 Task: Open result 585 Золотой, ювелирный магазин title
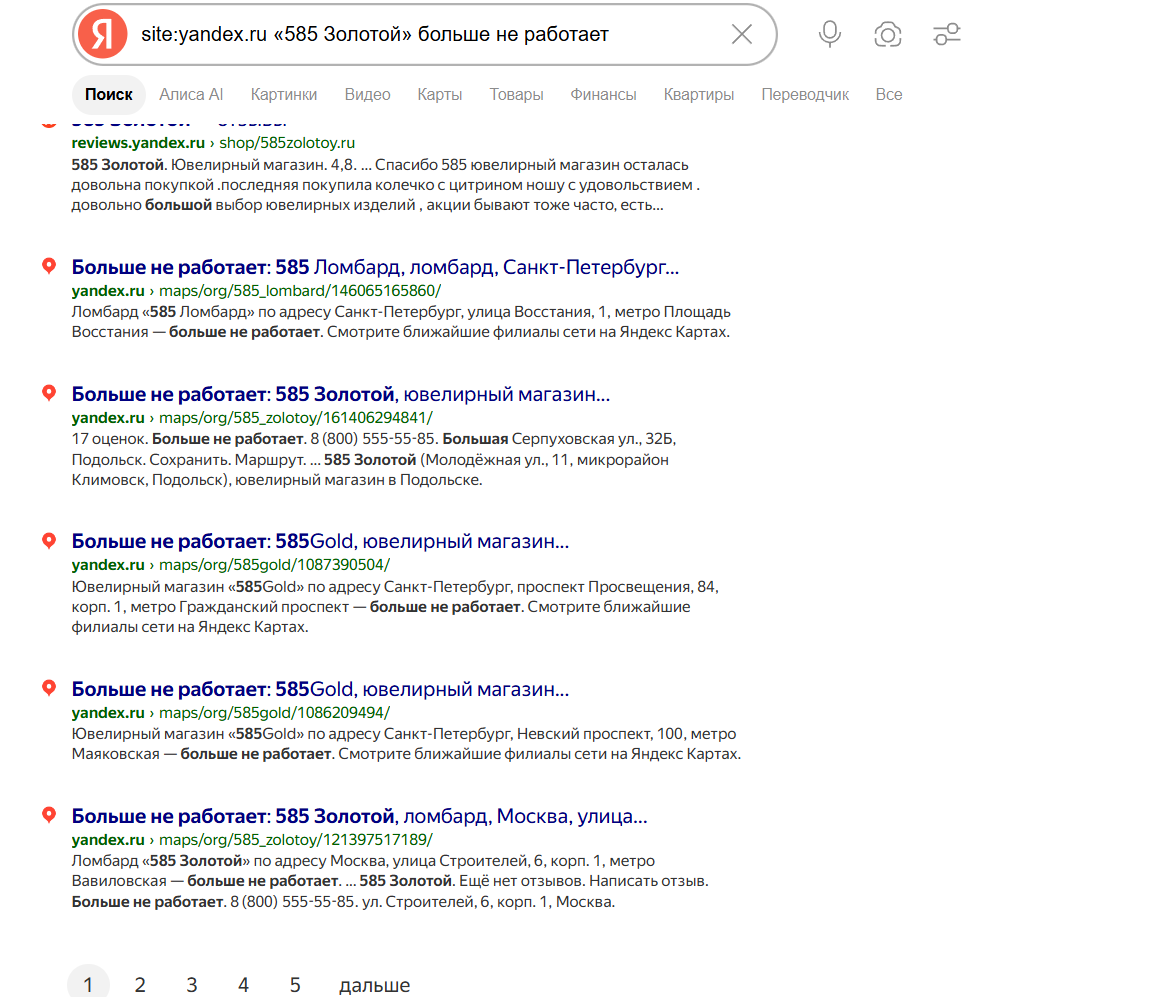341,394
